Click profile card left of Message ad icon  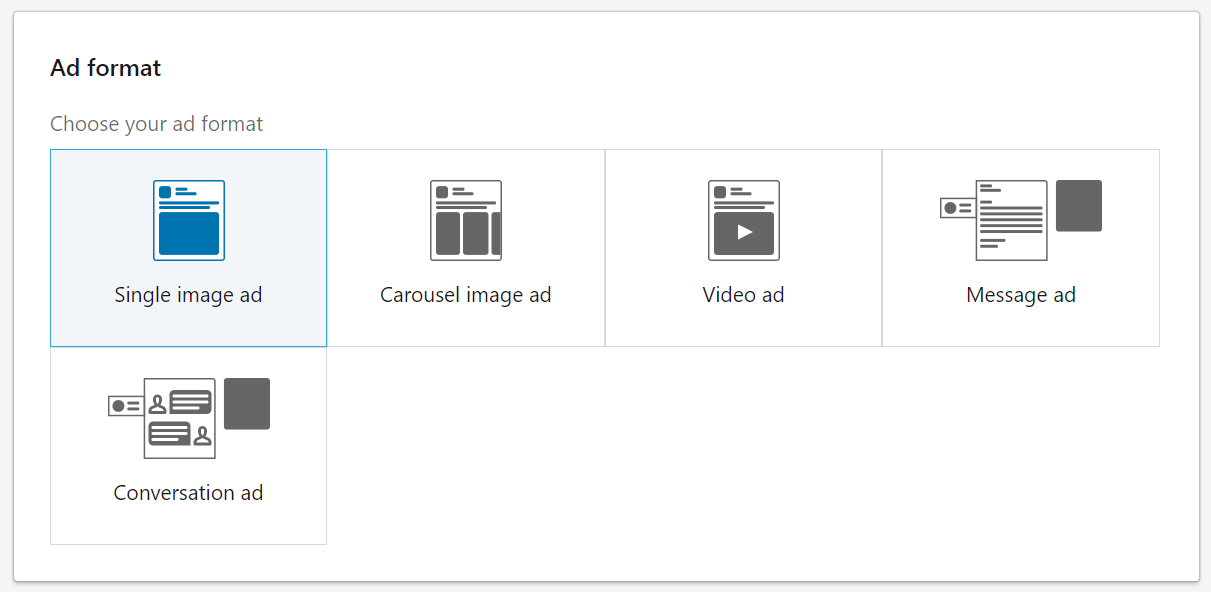957,207
